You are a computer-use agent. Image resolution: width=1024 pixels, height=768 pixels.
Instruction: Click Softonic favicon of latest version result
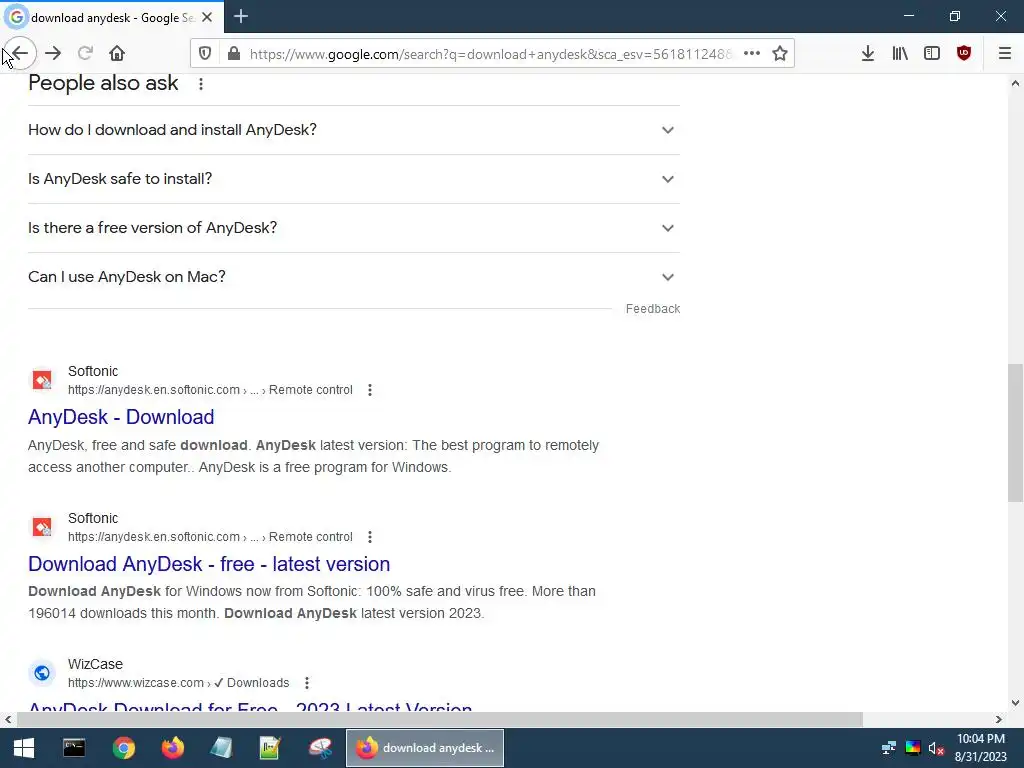click(42, 527)
